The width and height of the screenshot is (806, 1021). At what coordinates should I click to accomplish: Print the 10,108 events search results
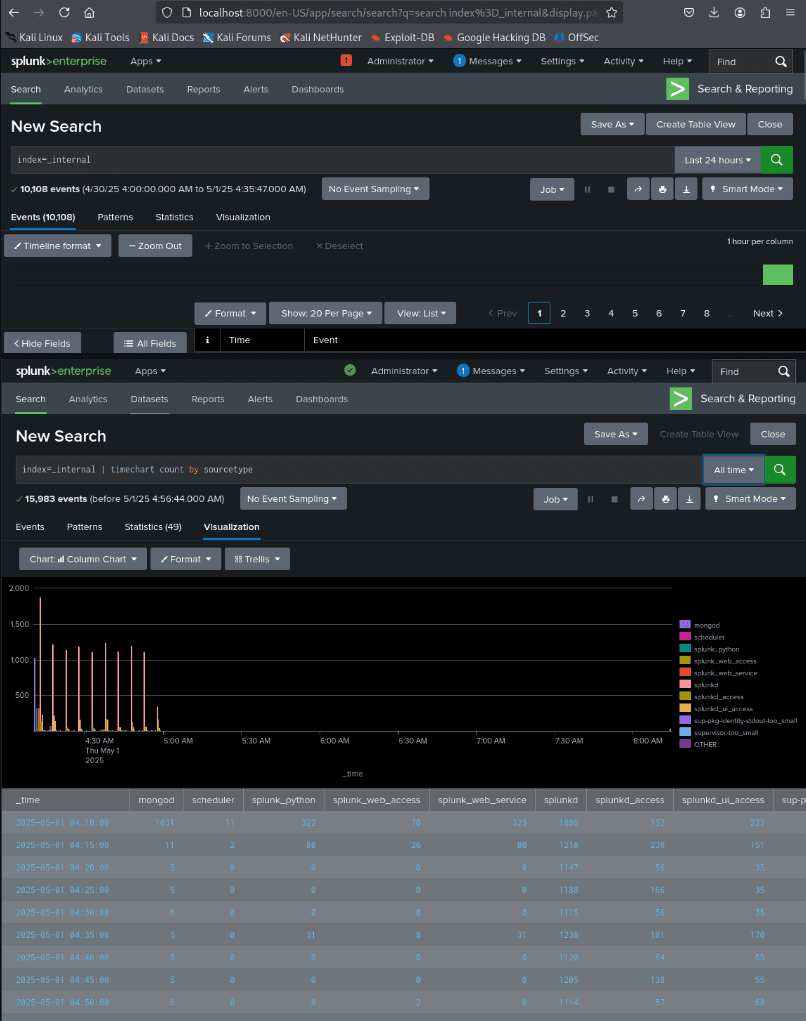662,189
